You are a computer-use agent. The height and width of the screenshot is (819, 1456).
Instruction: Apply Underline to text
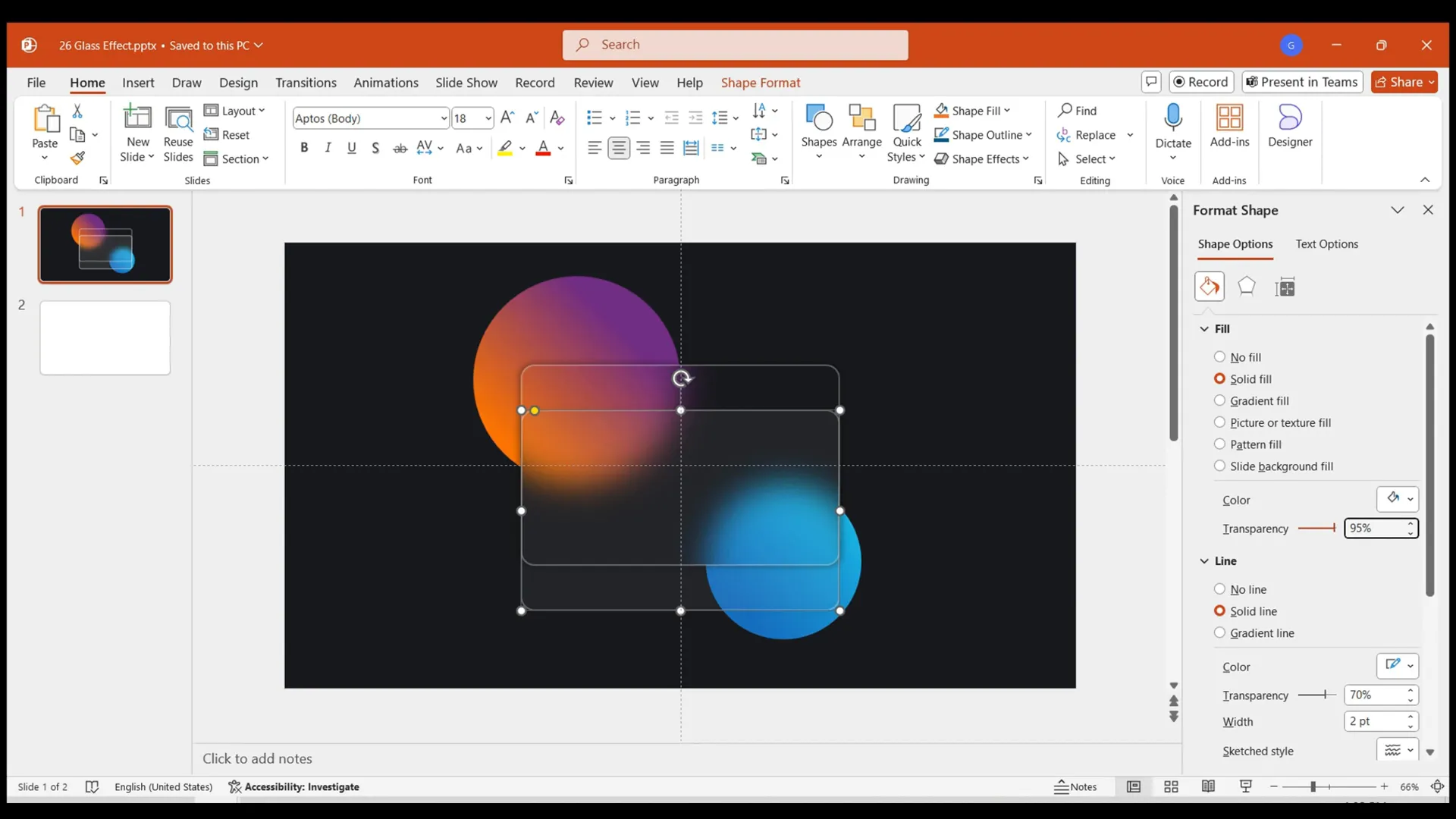pos(351,148)
